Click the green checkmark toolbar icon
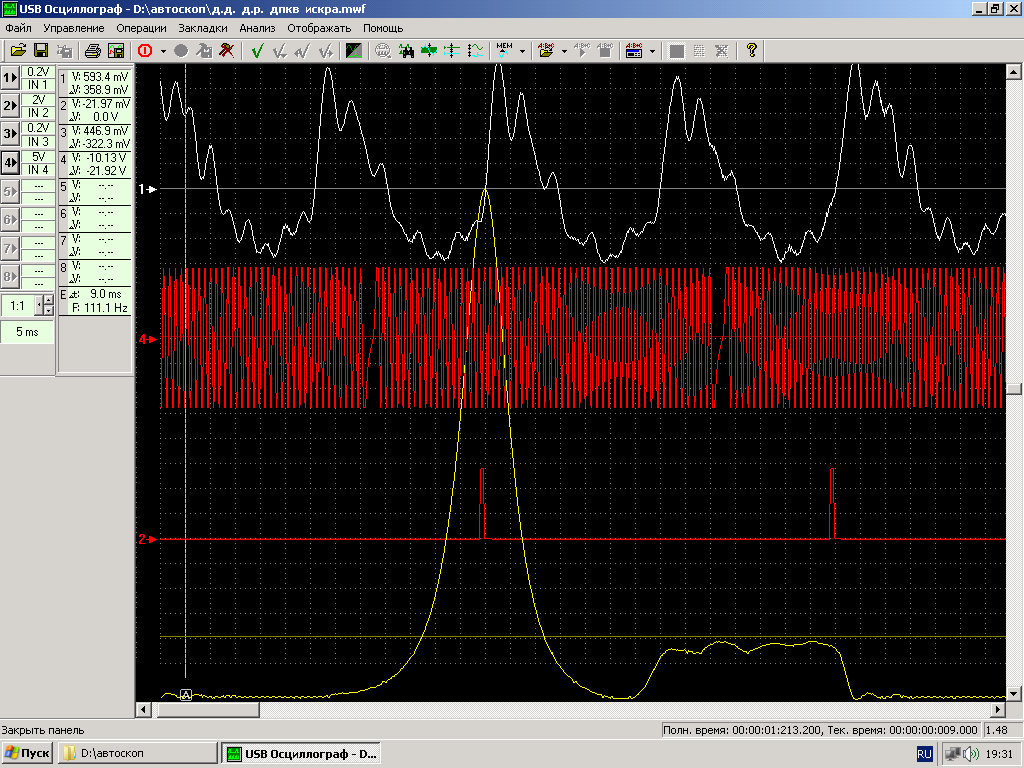This screenshot has width=1024, height=768. 257,50
